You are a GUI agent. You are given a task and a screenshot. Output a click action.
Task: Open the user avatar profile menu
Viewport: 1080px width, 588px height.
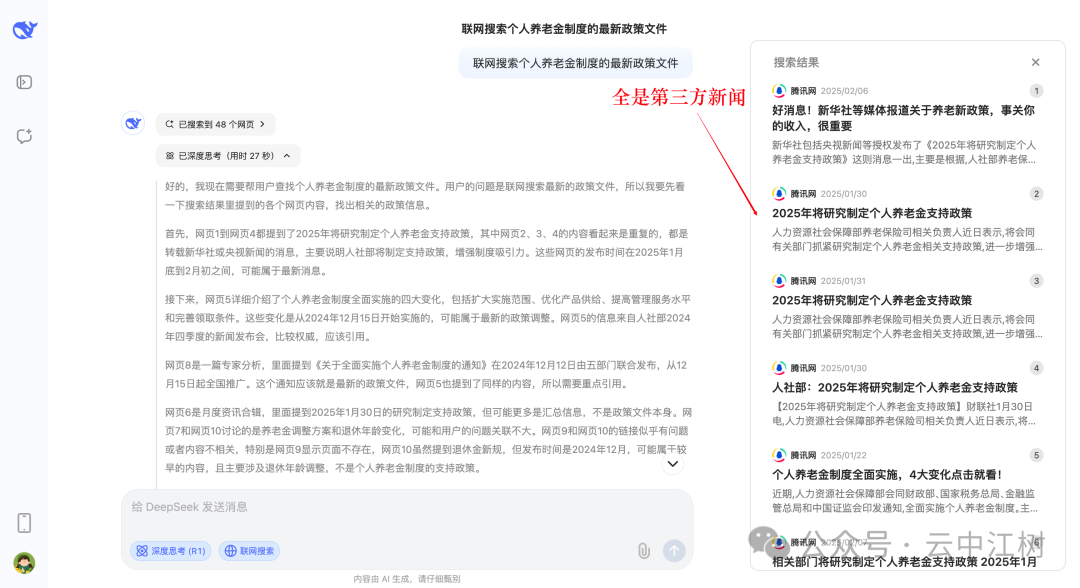click(x=24, y=563)
